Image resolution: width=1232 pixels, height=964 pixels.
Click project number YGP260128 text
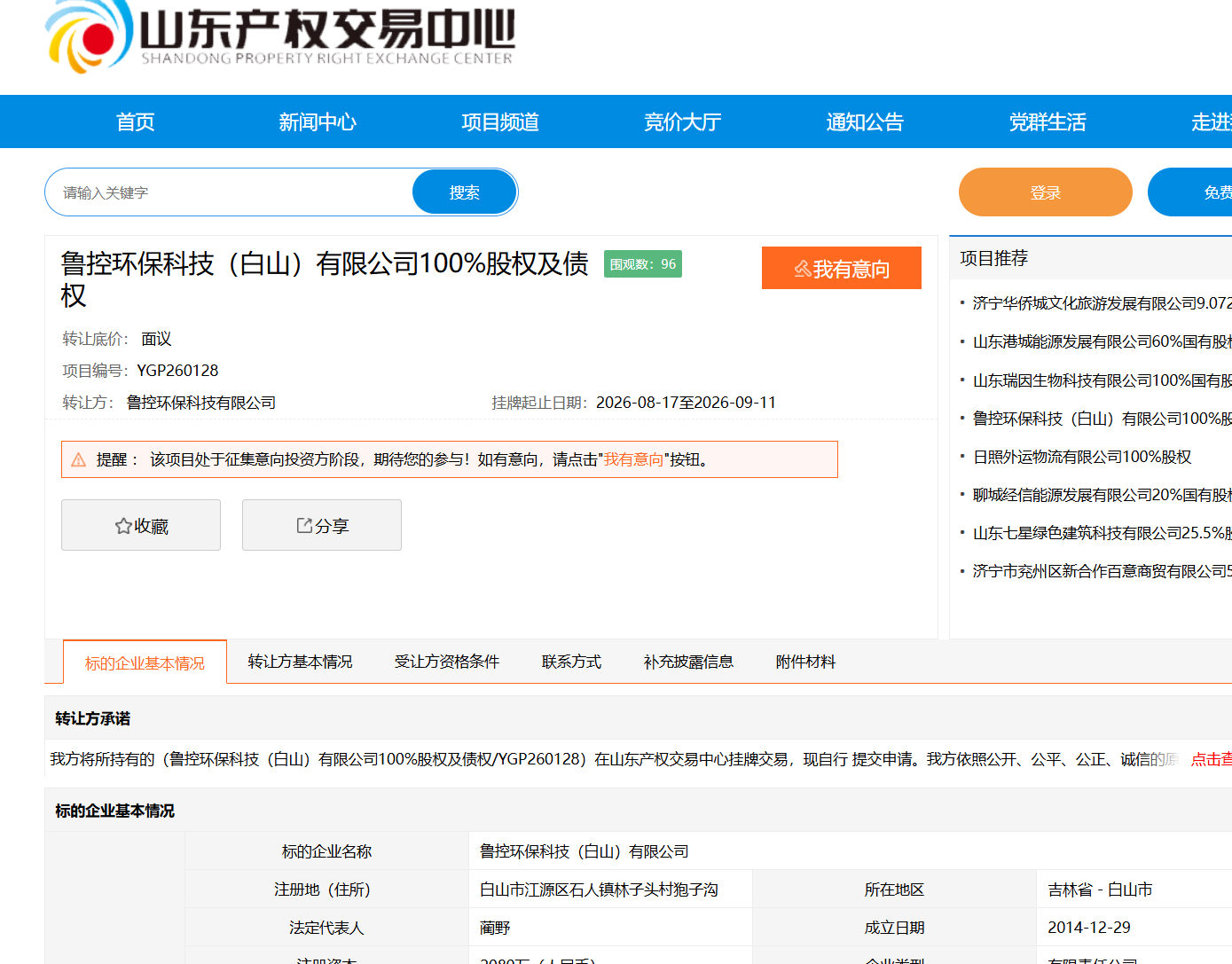(x=177, y=371)
